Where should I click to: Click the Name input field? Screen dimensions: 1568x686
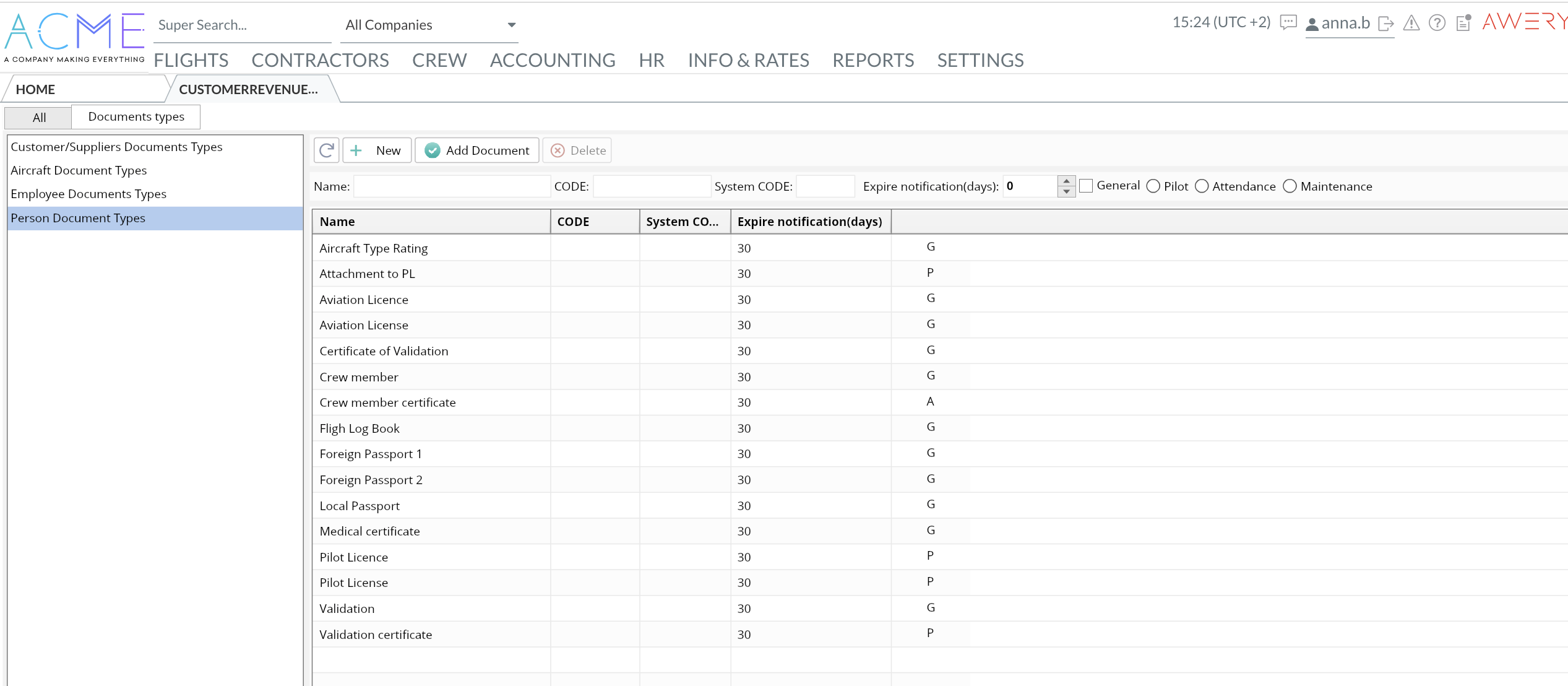452,186
